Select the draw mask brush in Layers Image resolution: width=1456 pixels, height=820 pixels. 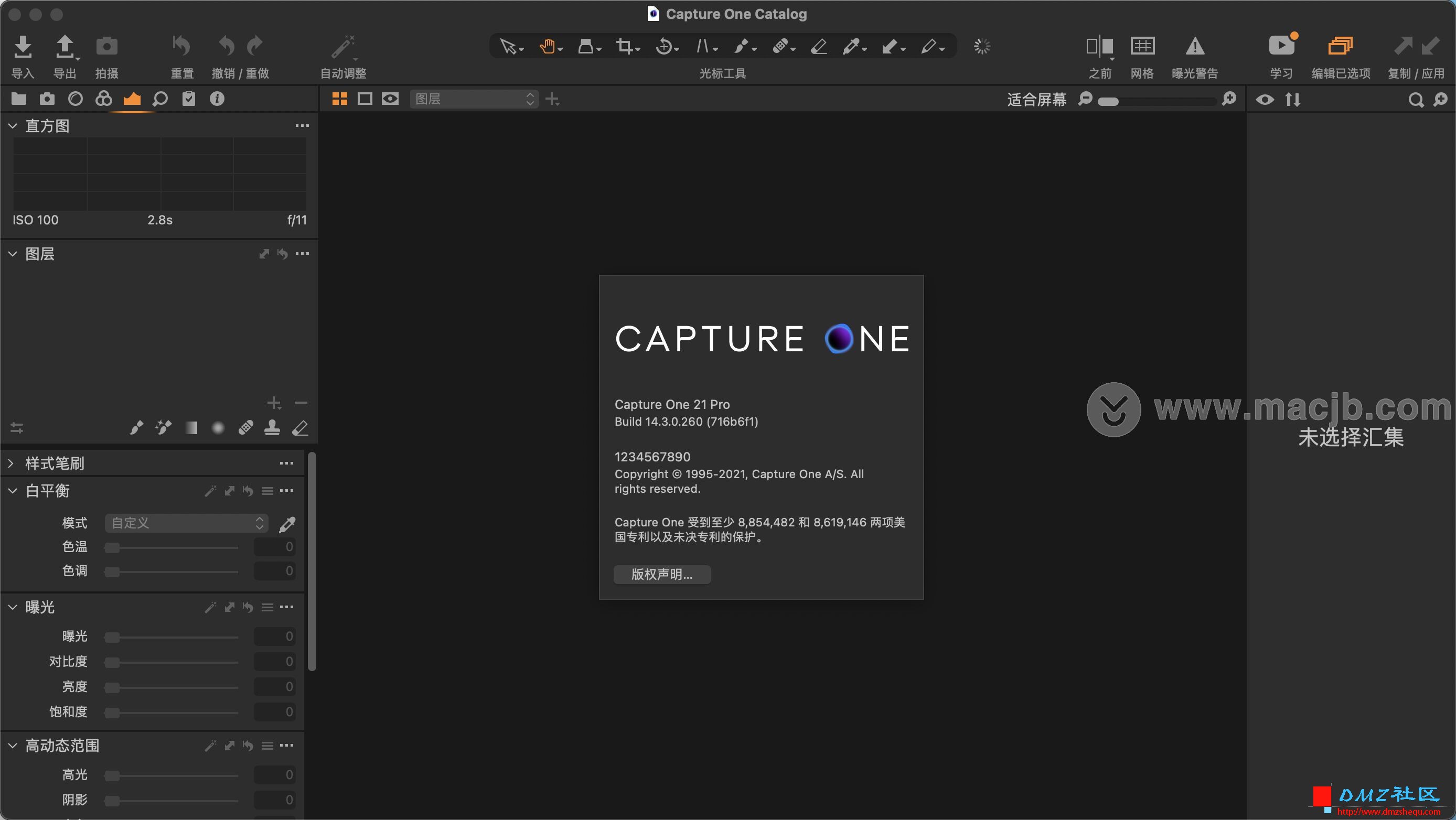click(136, 427)
